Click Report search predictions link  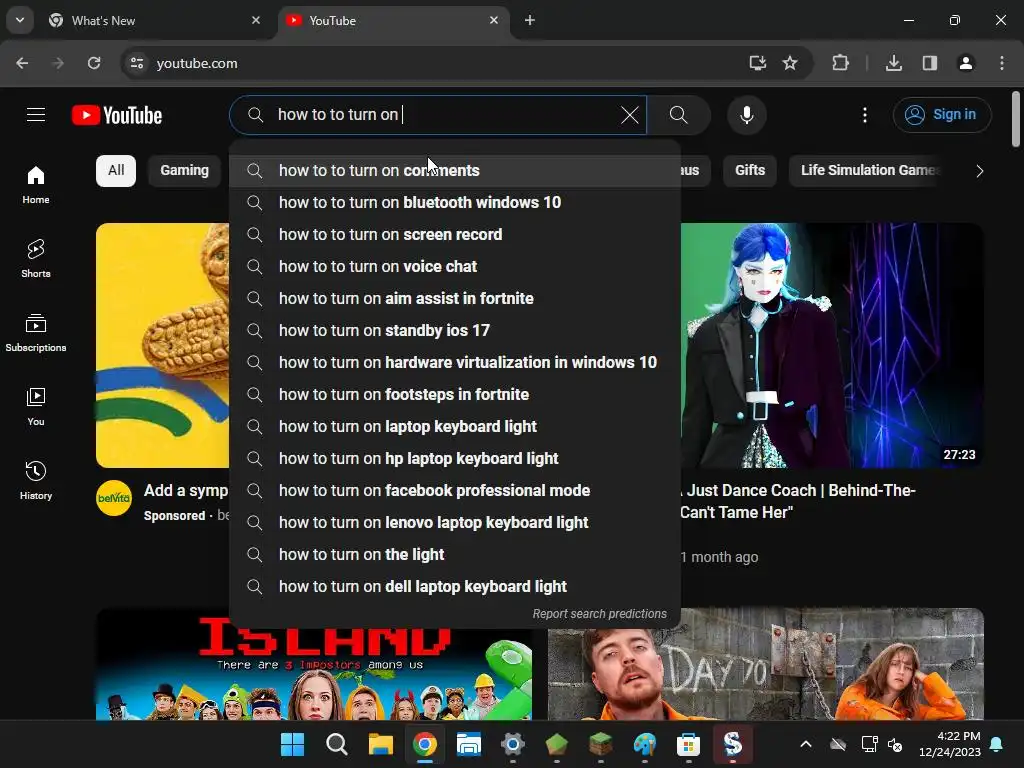click(x=599, y=614)
